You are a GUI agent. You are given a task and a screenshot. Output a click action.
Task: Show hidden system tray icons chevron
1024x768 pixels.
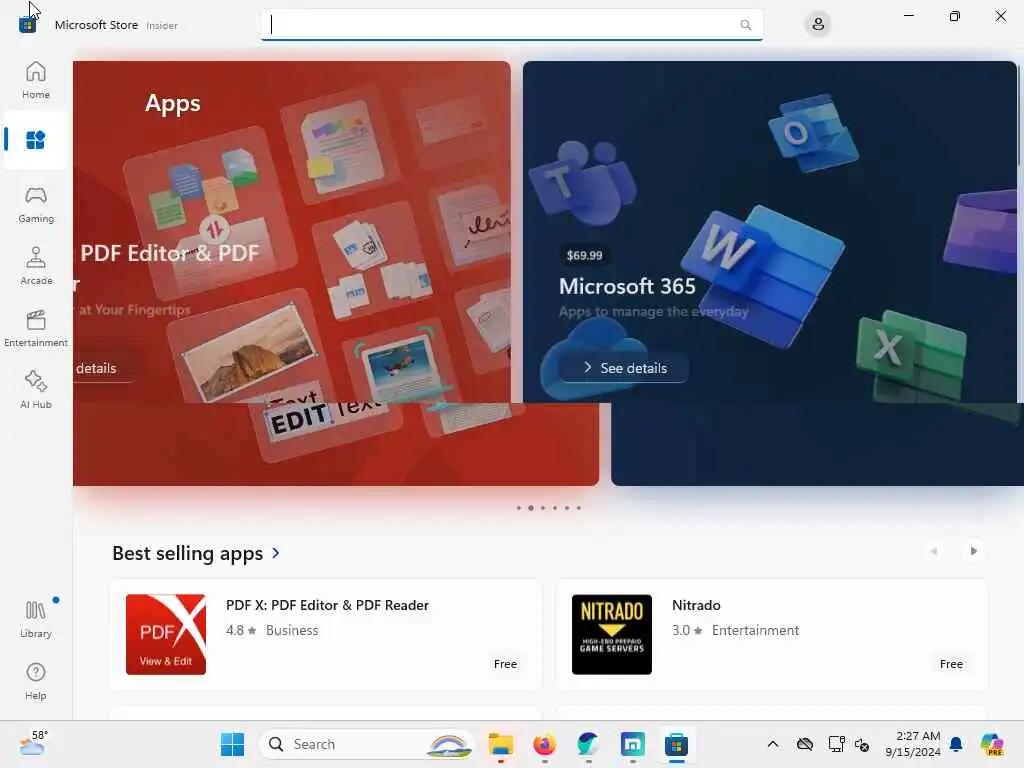coord(773,744)
